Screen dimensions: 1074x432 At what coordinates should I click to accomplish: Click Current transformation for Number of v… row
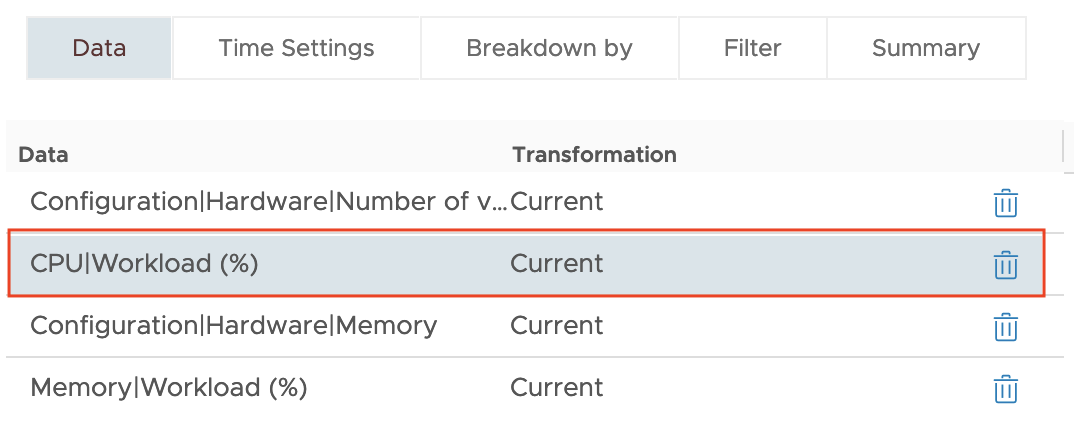(556, 202)
